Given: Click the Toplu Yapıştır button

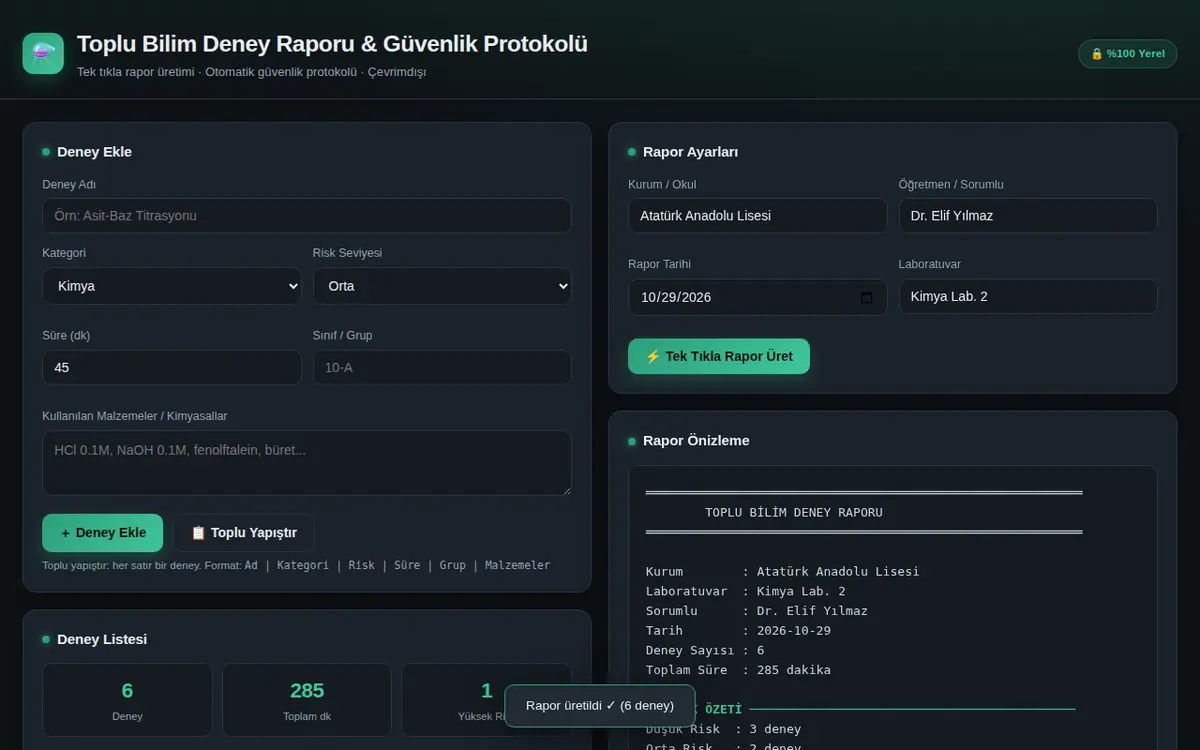Looking at the screenshot, I should click(x=244, y=533).
